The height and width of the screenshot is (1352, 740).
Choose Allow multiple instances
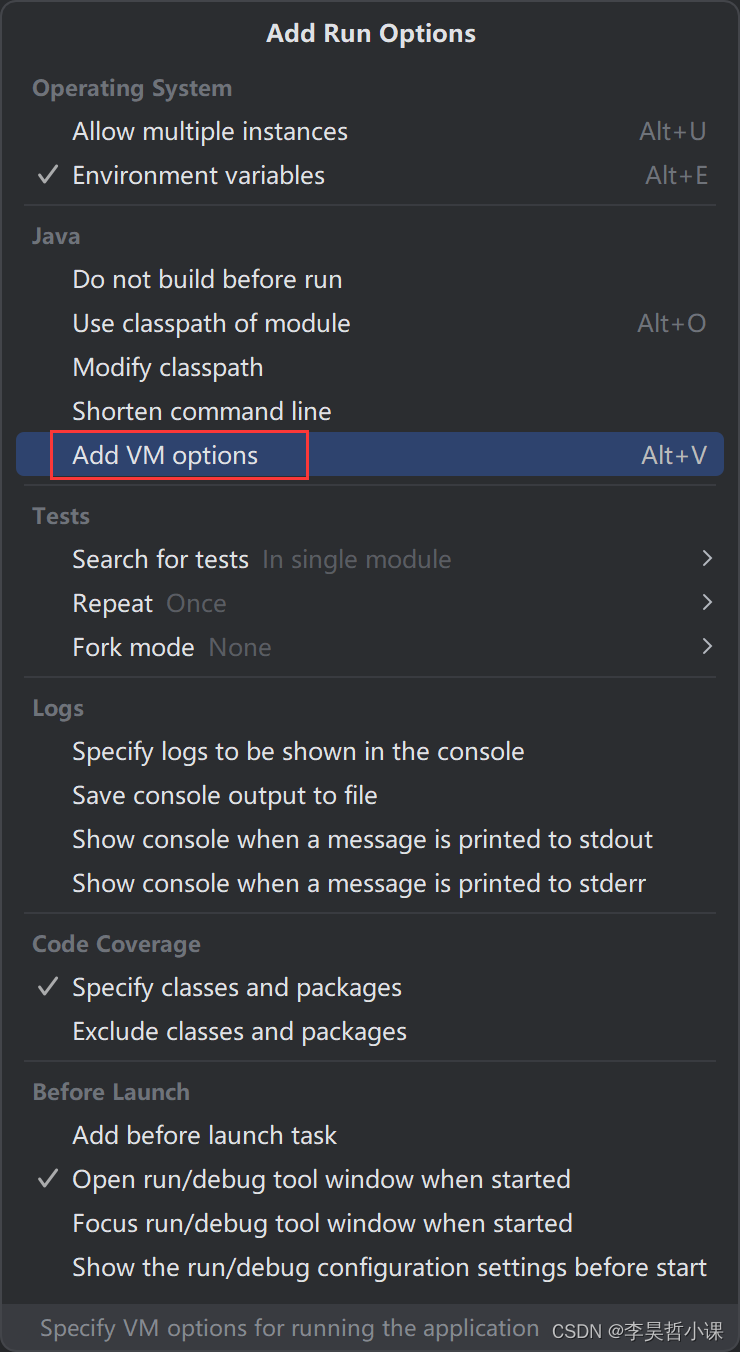(x=370, y=131)
